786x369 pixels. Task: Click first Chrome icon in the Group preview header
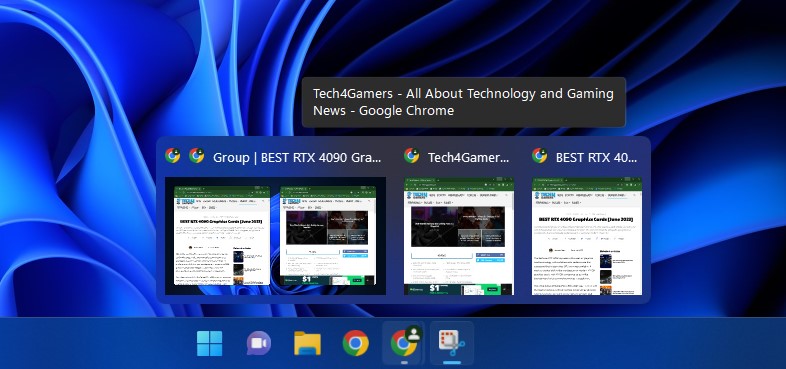172,156
